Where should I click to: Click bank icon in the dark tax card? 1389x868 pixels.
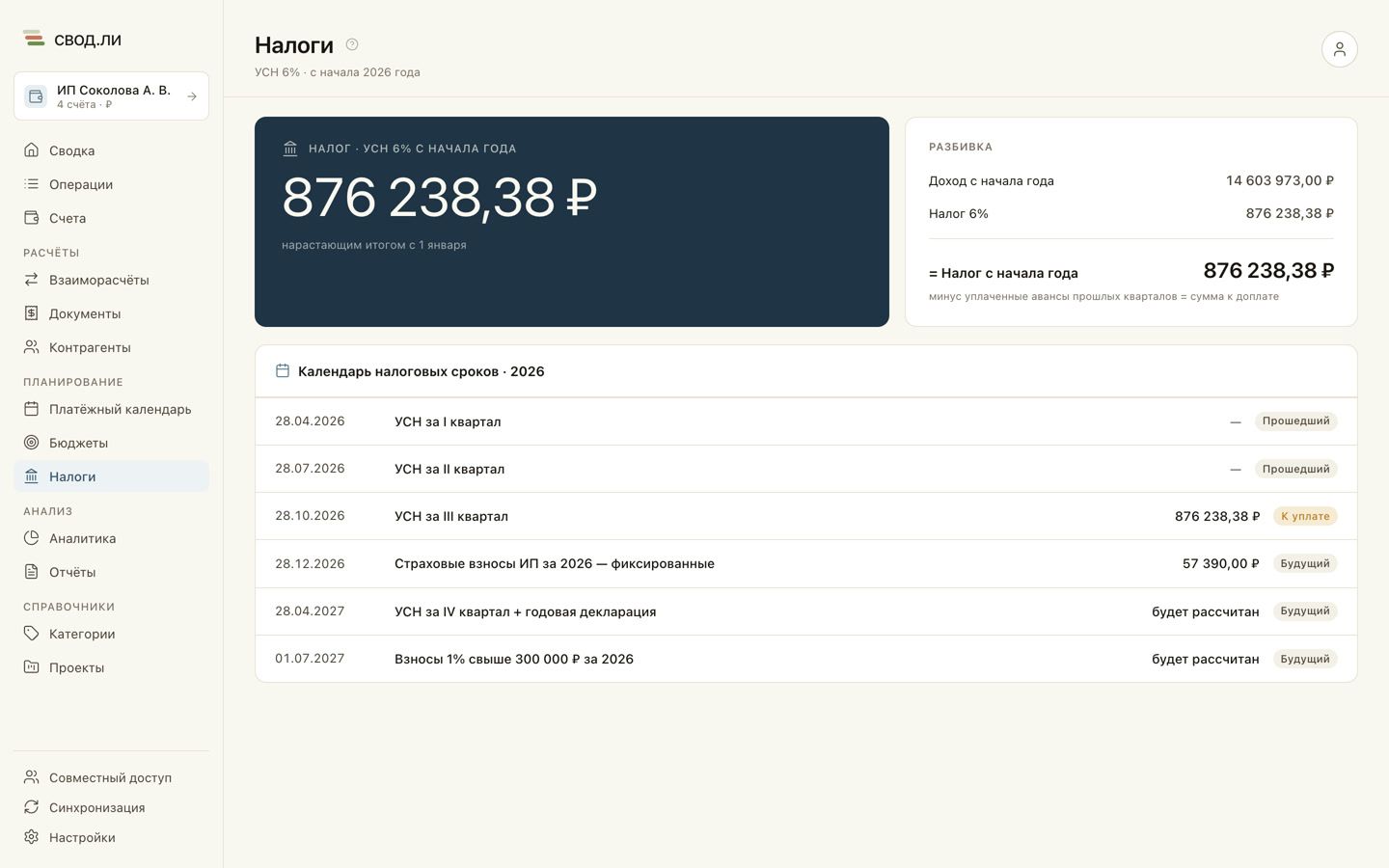290,149
